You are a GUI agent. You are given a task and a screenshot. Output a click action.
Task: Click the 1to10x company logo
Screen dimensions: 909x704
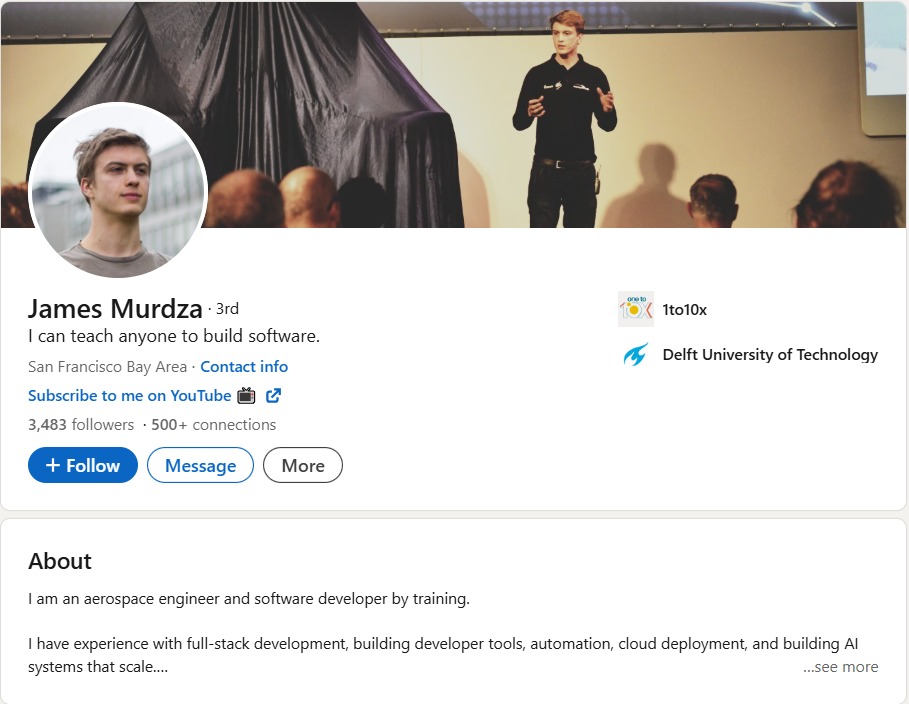tap(635, 309)
